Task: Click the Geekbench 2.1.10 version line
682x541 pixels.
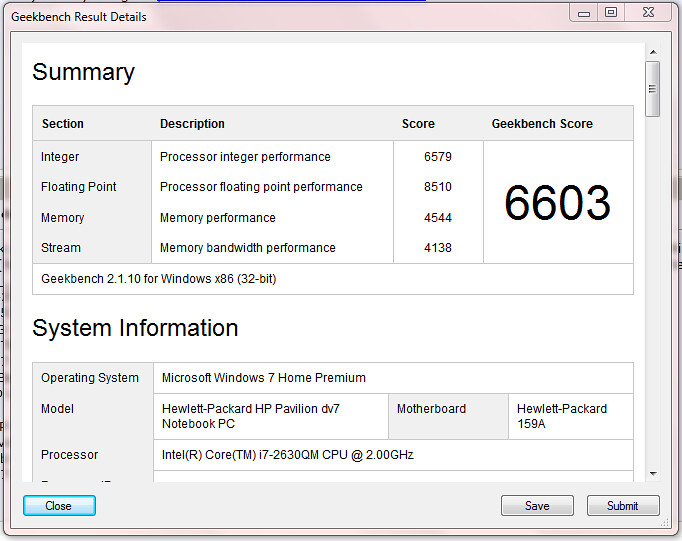Action: point(159,279)
